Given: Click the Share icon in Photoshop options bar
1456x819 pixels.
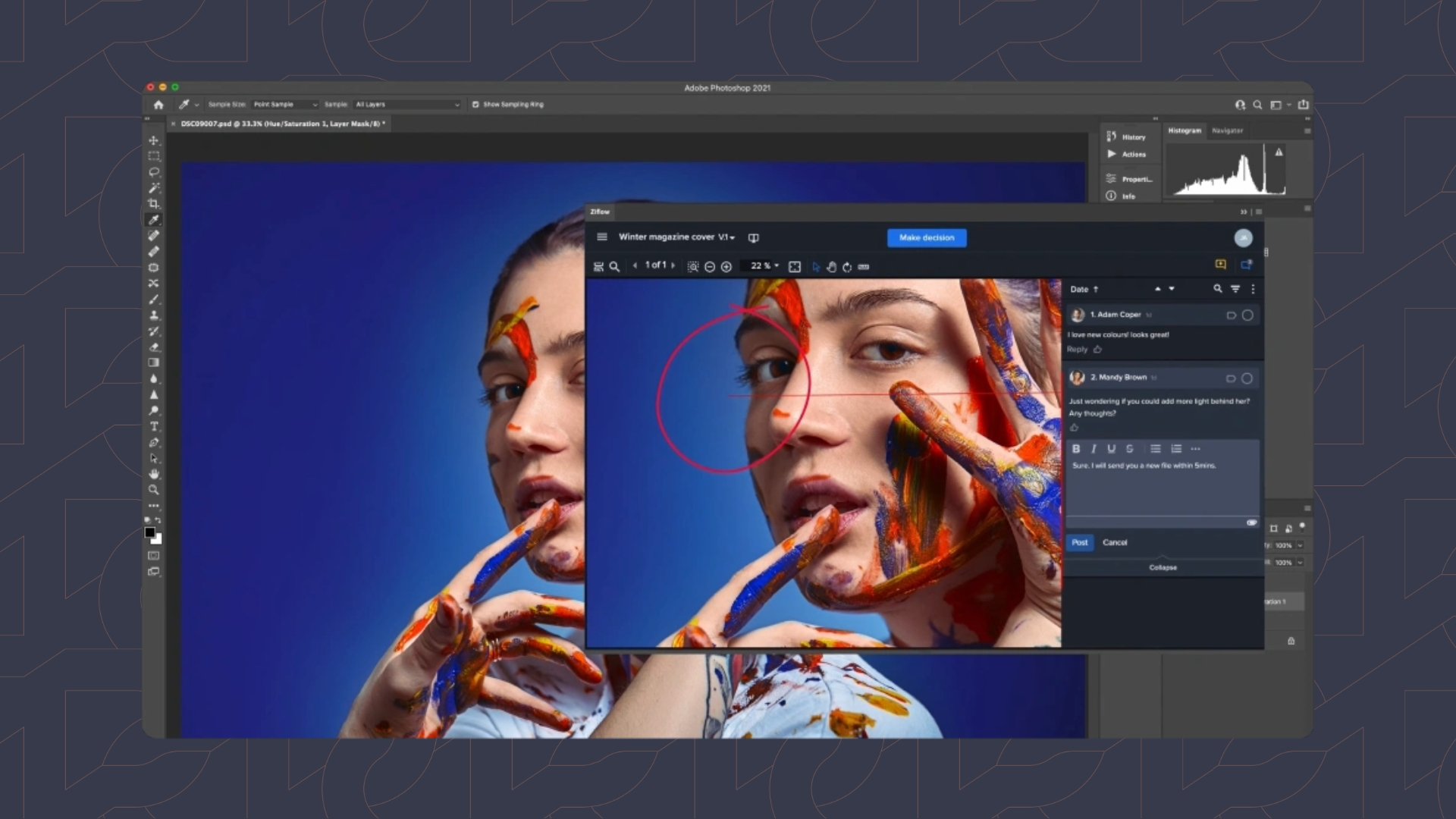Looking at the screenshot, I should [x=1304, y=105].
